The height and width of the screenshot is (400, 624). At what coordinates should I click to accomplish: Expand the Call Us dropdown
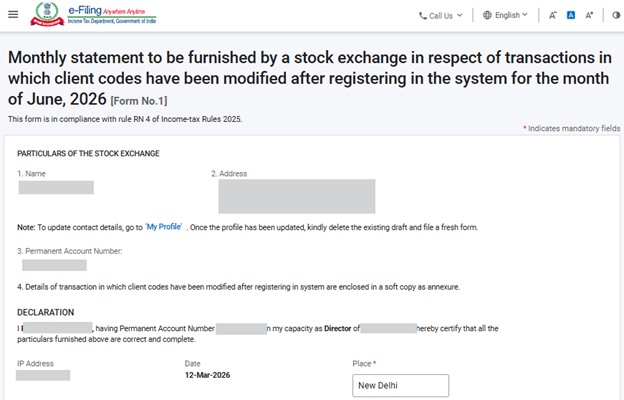coord(446,16)
